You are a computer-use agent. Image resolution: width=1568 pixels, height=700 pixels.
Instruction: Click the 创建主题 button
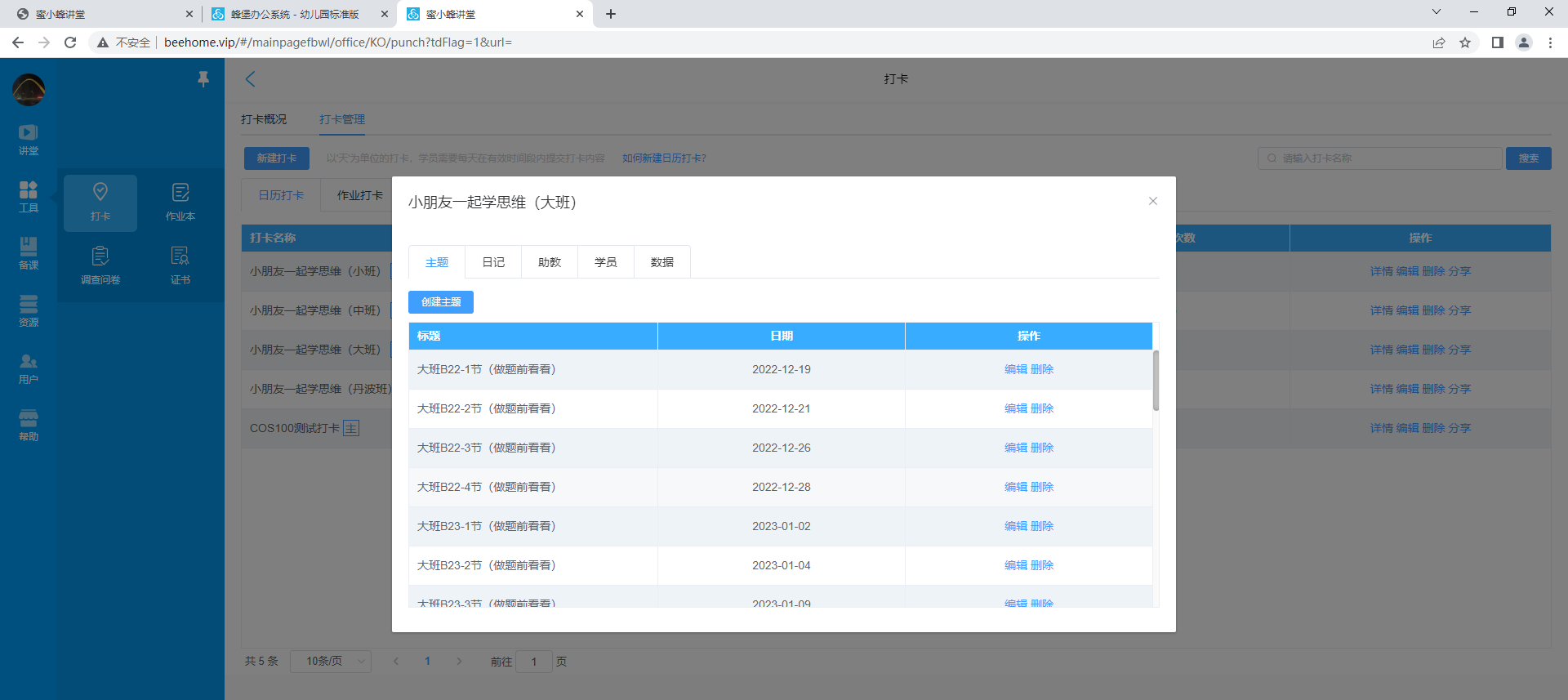pyautogui.click(x=441, y=302)
